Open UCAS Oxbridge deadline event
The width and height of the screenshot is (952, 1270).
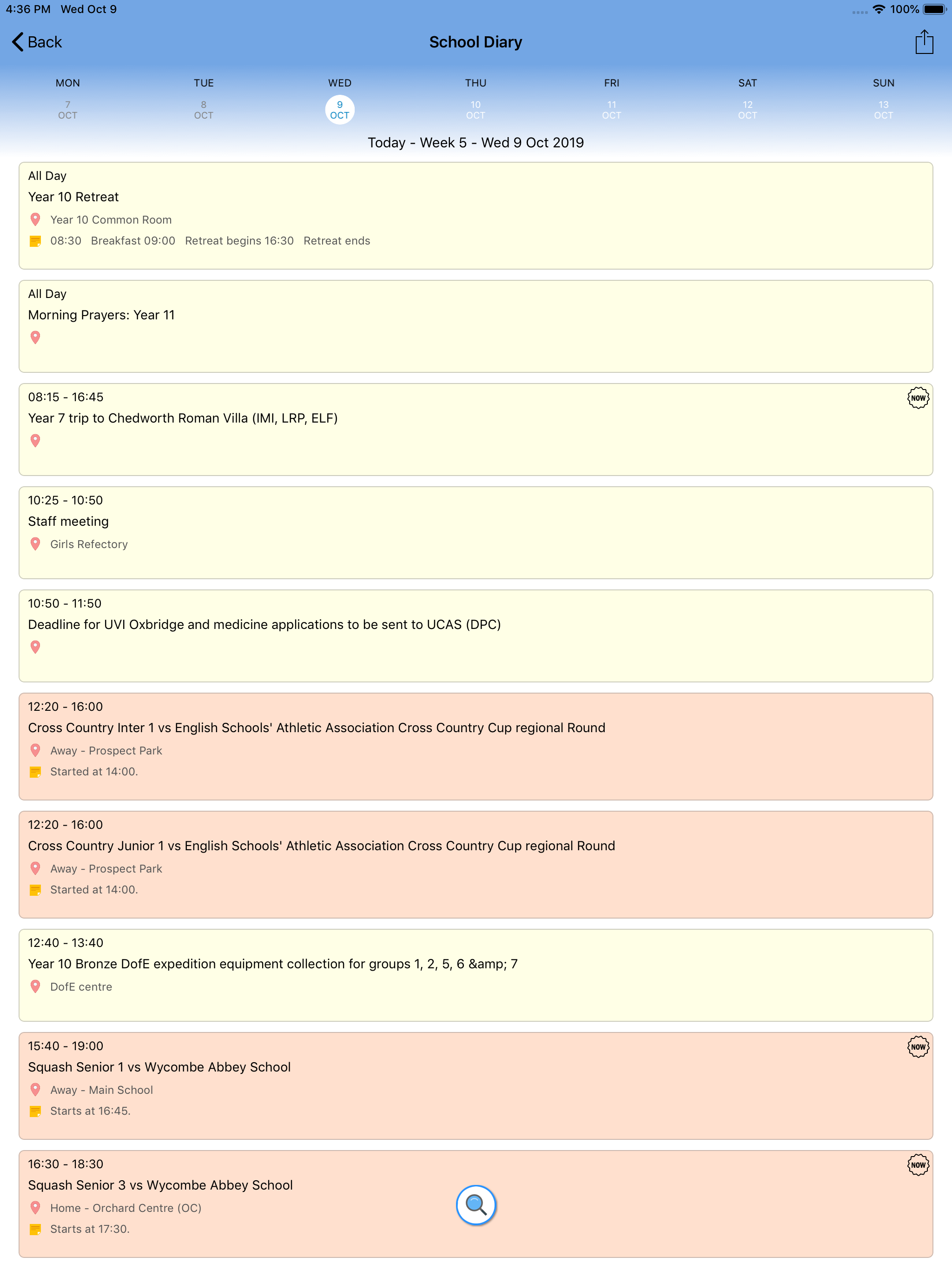coord(476,635)
